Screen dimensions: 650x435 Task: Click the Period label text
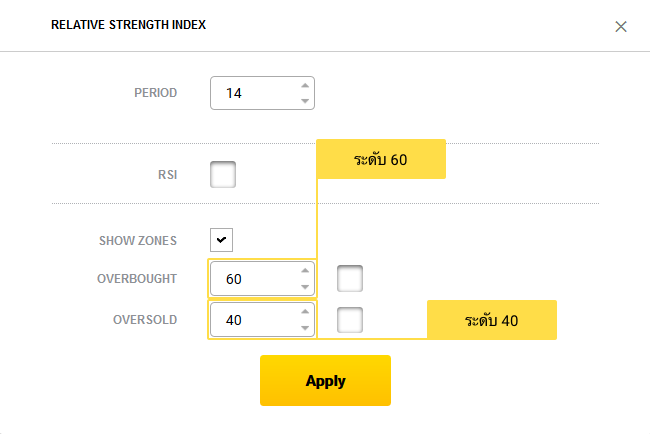(x=155, y=93)
